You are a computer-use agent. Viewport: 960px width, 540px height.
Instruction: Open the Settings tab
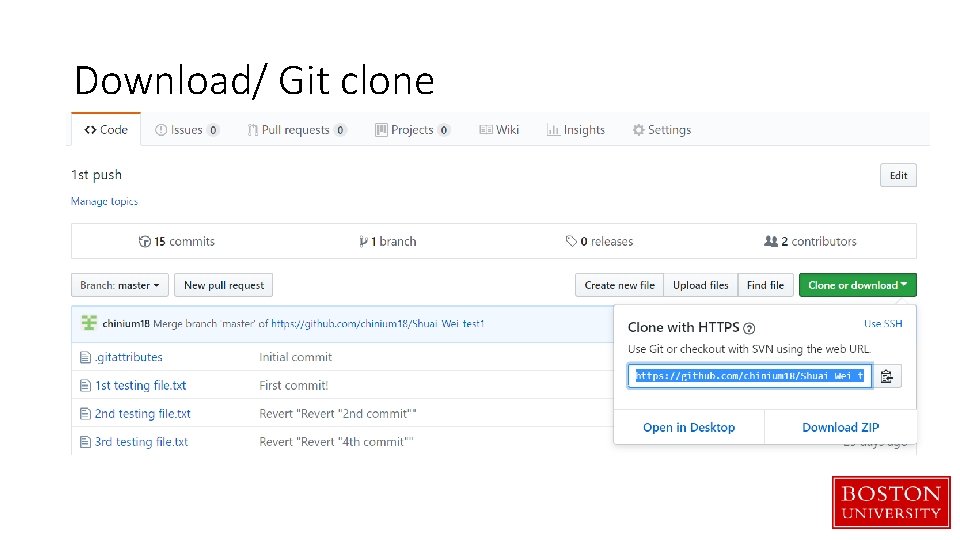(x=661, y=130)
